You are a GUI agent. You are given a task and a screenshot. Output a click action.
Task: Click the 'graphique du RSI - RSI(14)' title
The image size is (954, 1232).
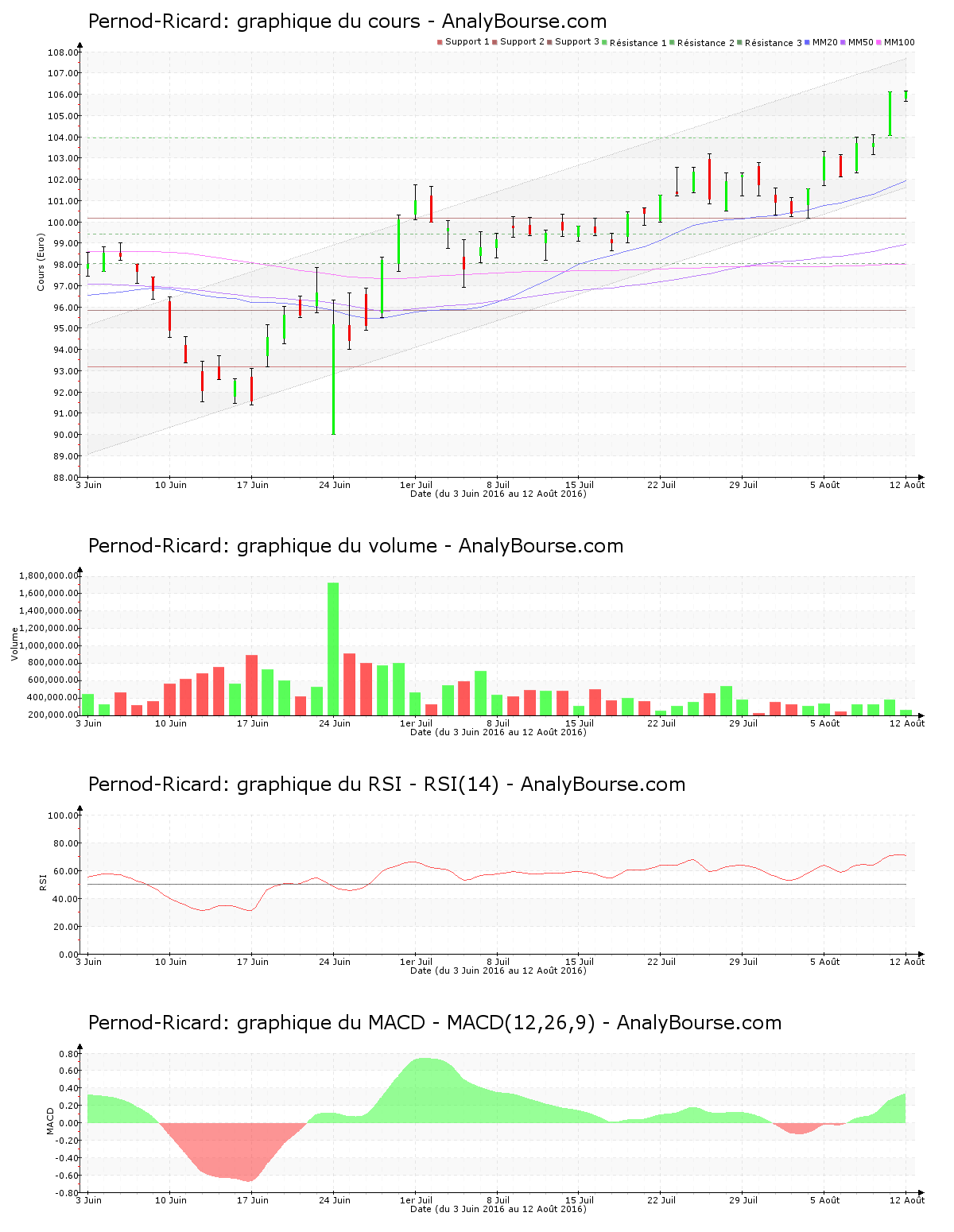click(x=386, y=785)
